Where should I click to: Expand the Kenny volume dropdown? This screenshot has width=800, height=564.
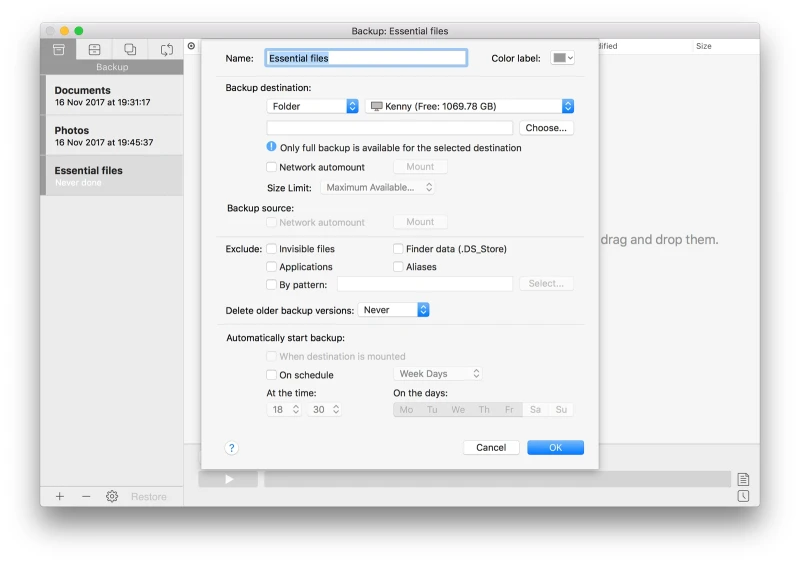click(x=470, y=106)
